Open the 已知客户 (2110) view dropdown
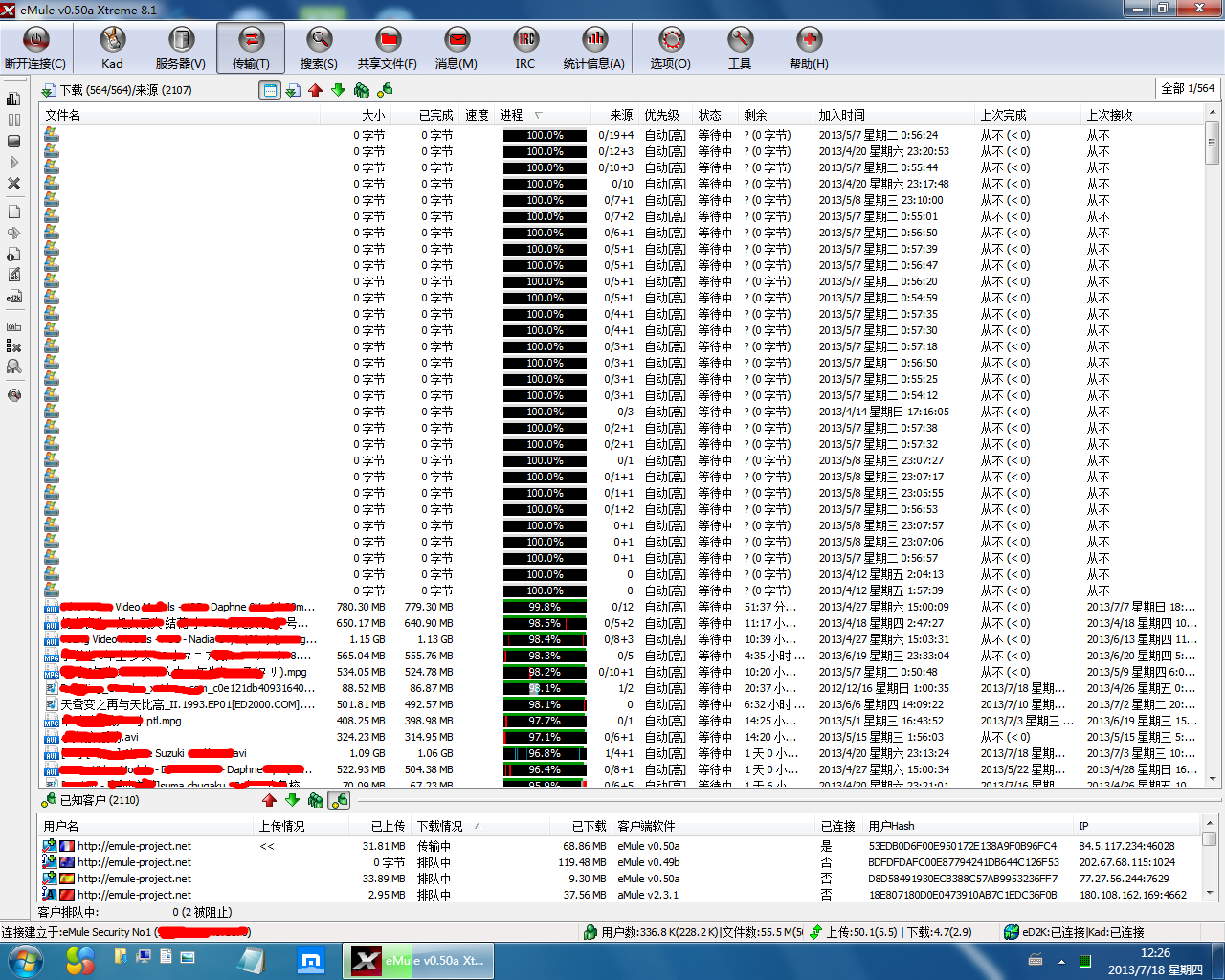1225x980 pixels. (x=90, y=800)
